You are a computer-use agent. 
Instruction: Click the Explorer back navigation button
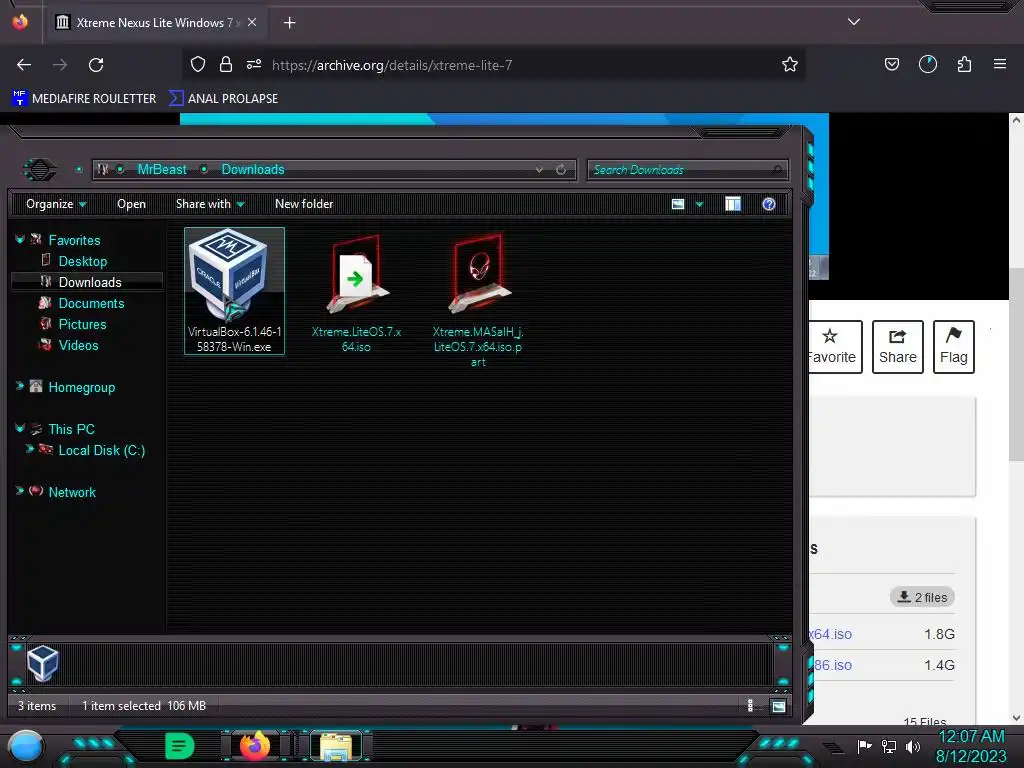[x=40, y=170]
